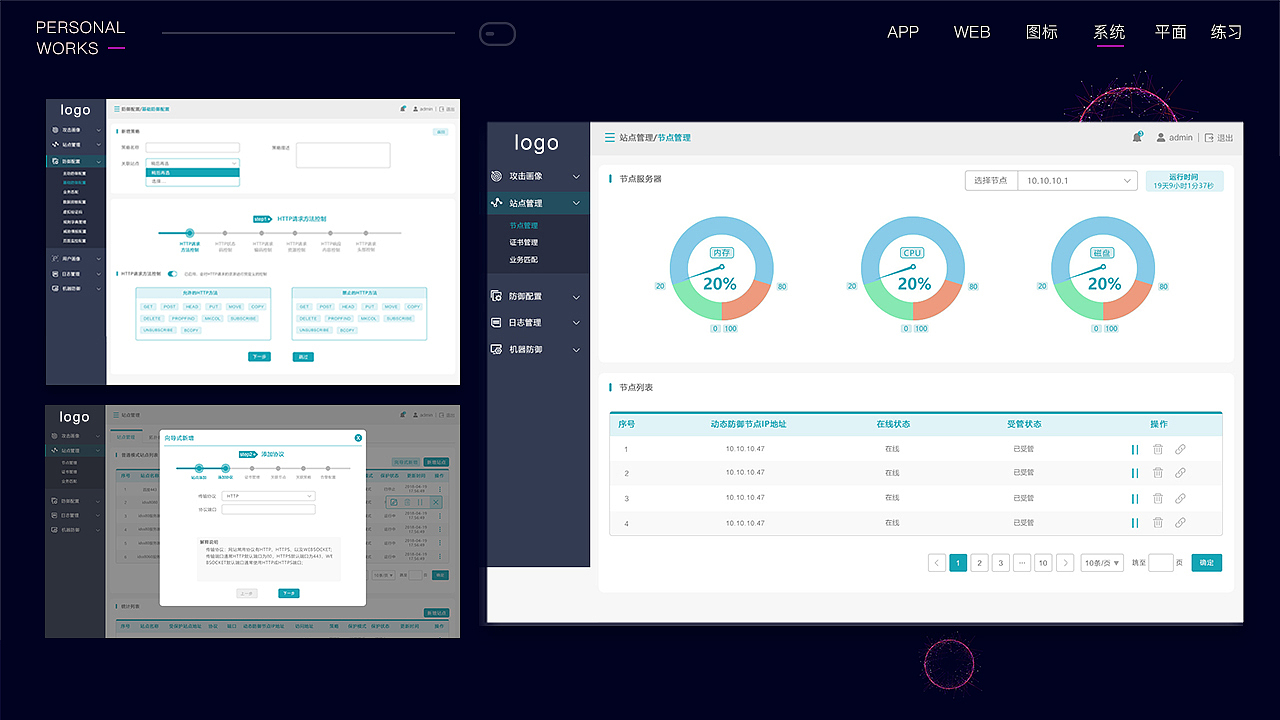
Task: Click link icon in table row 3
Action: (1180, 499)
